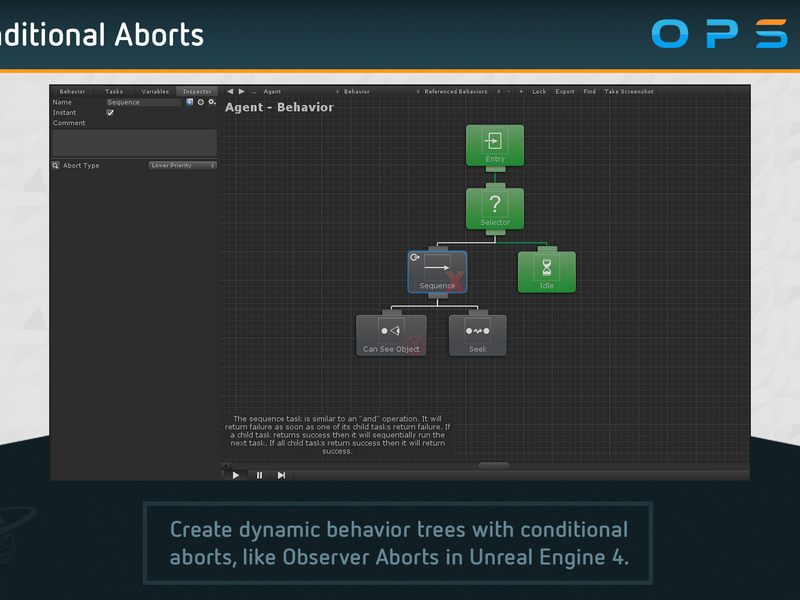Select the Seek task node
Viewport: 800px width, 600px height.
478,335
